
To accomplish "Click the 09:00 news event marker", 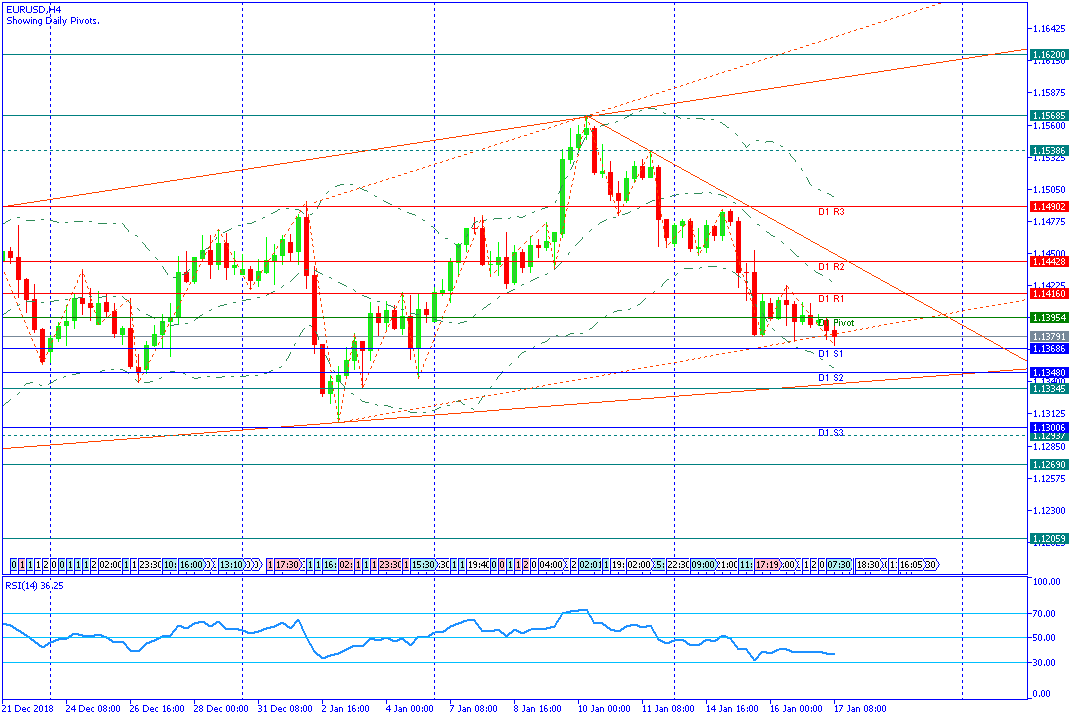I will pos(703,565).
